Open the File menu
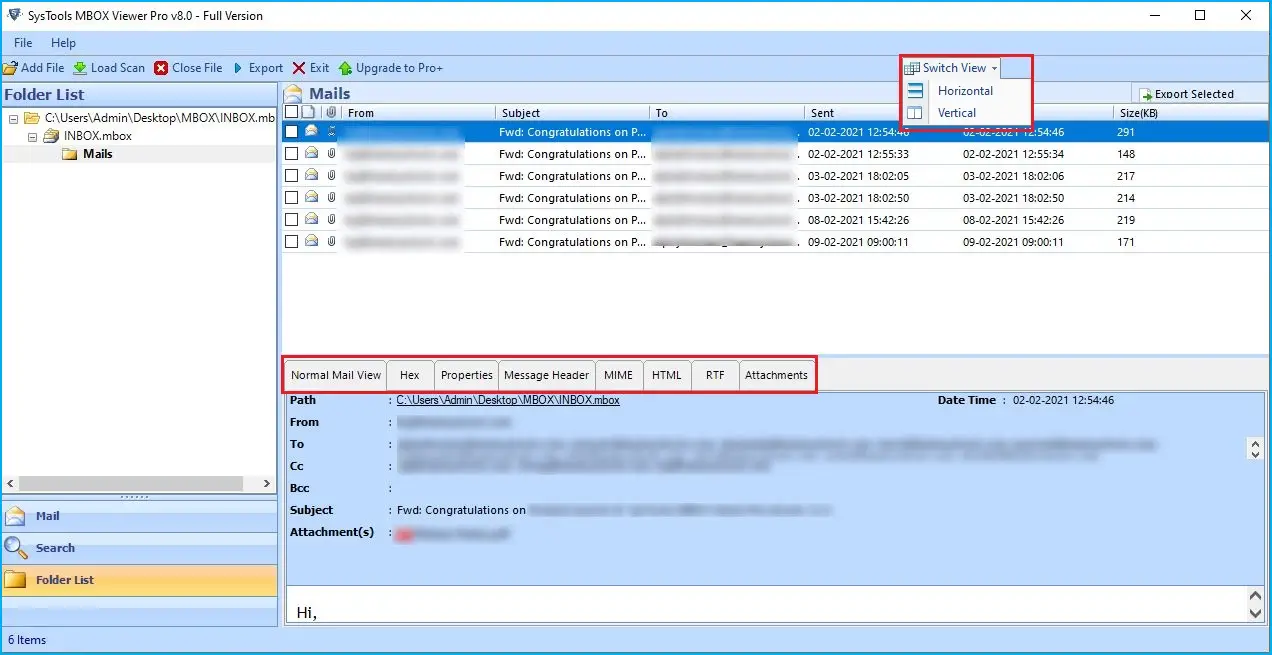Viewport: 1272px width, 655px height. [22, 43]
